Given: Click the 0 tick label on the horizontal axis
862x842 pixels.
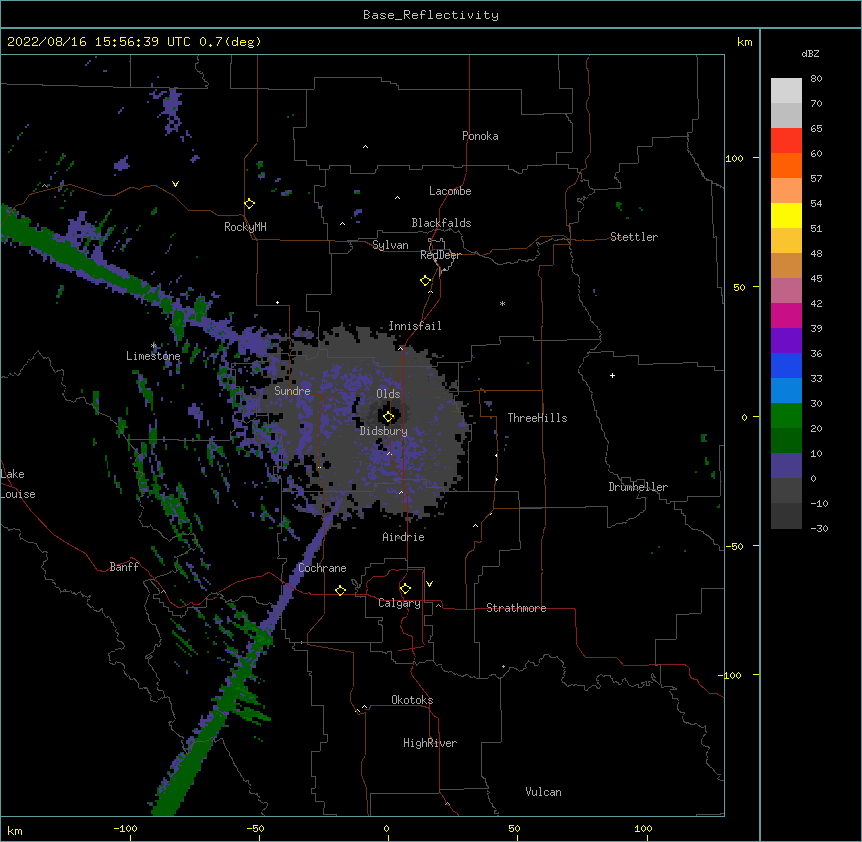Looking at the screenshot, I should coord(386,828).
